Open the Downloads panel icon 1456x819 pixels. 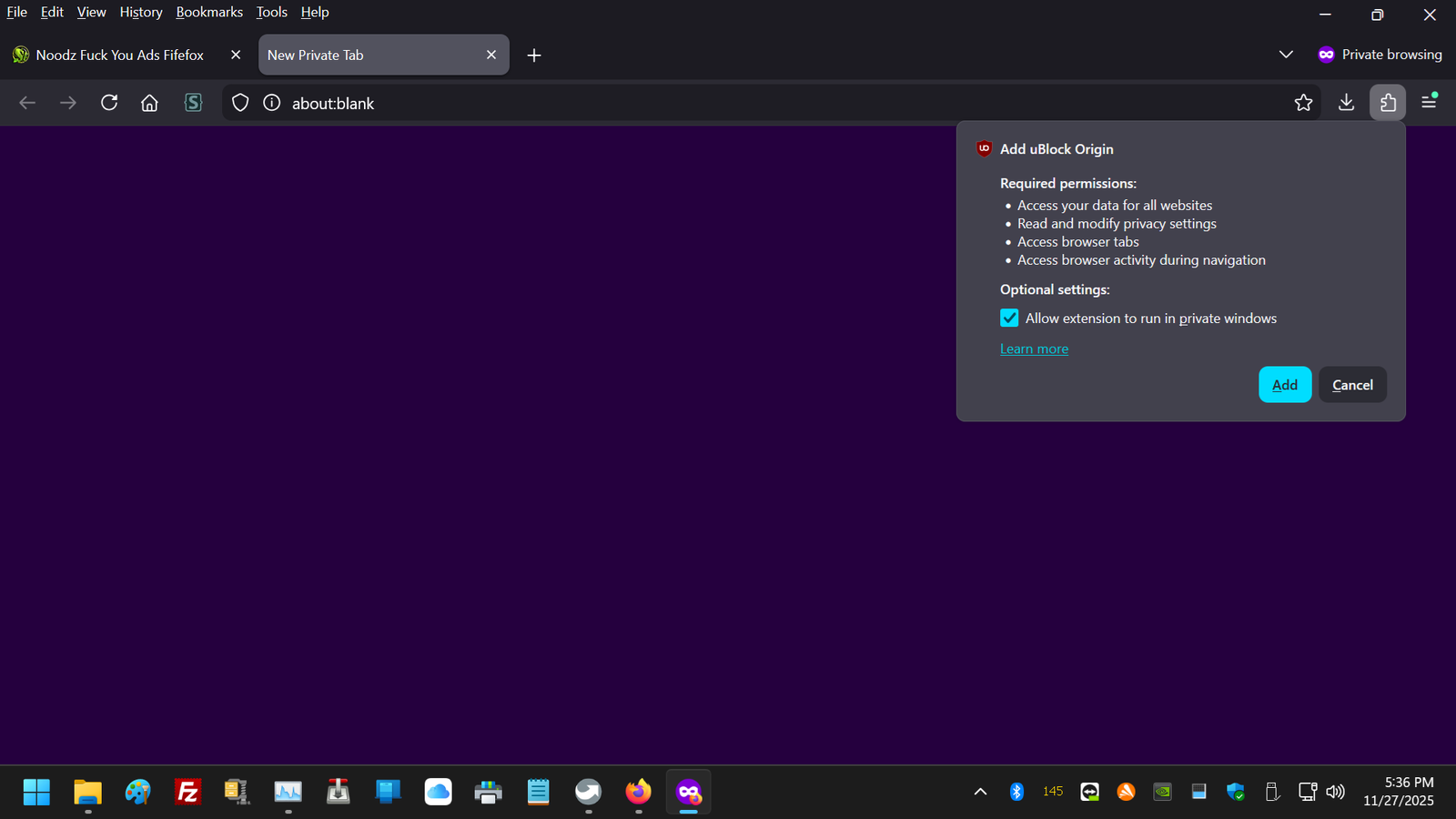[x=1346, y=103]
